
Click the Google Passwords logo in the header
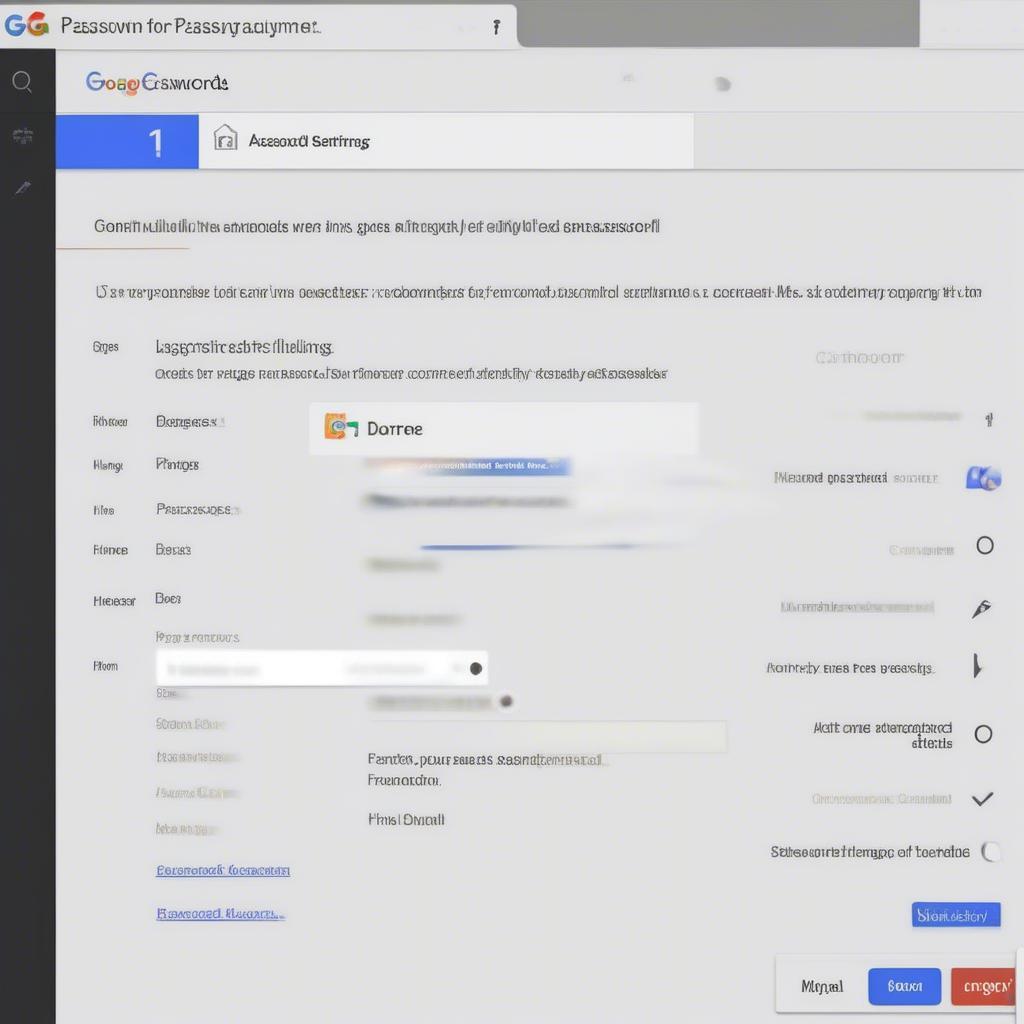pos(157,83)
